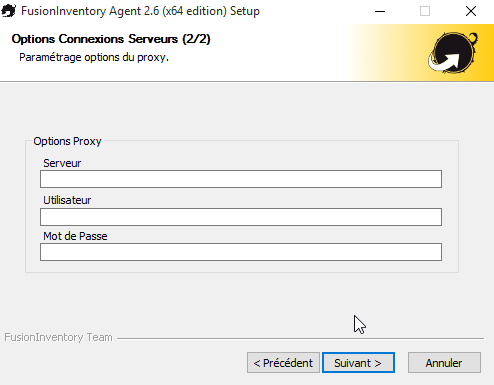
Task: Go back with the Précédent button
Action: coord(283,363)
